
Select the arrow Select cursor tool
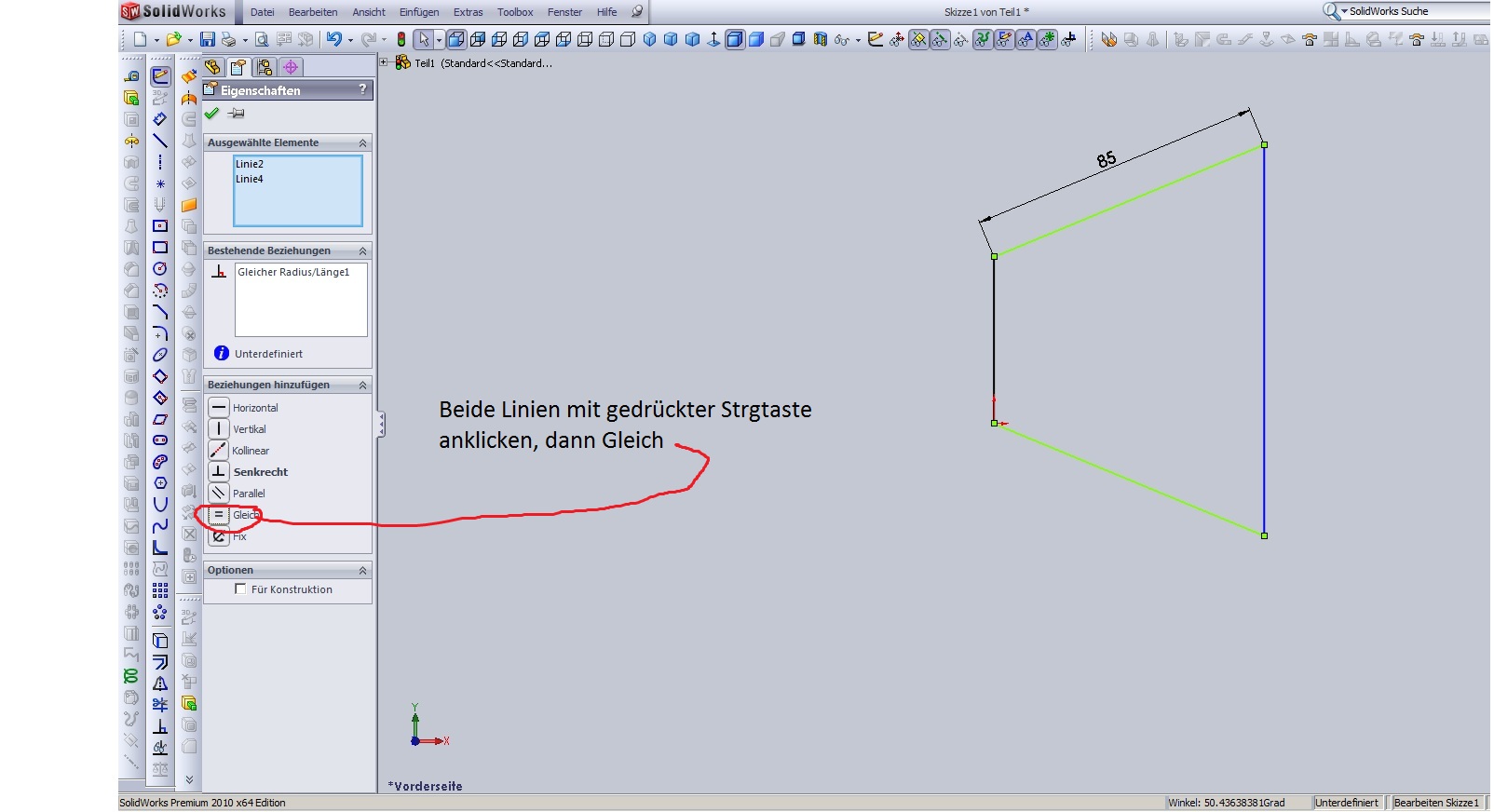pos(424,39)
